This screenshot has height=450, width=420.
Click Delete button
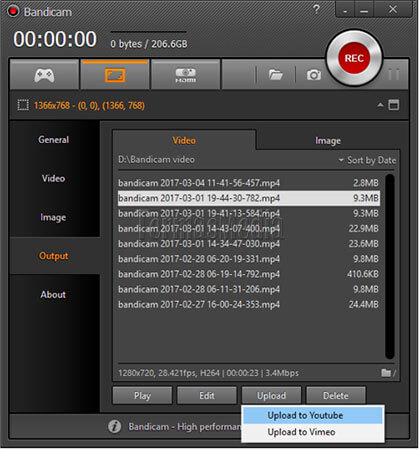[336, 396]
